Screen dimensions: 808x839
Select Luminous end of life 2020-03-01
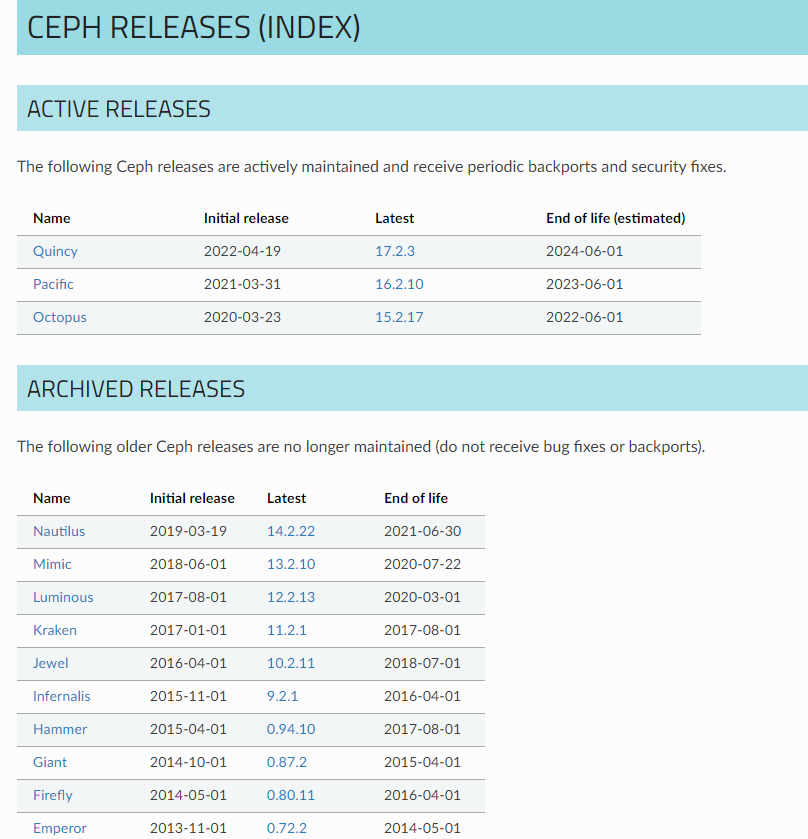point(423,597)
